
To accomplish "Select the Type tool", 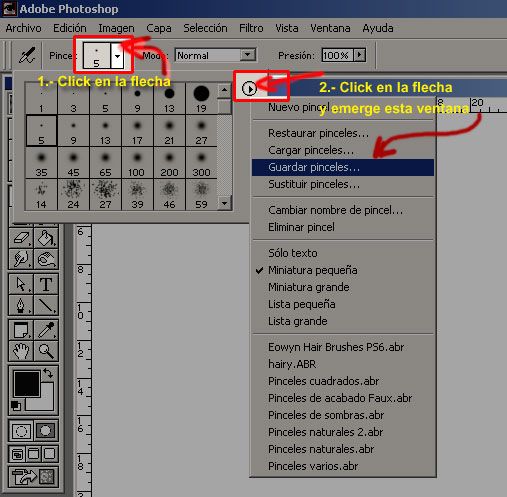I will tap(46, 284).
